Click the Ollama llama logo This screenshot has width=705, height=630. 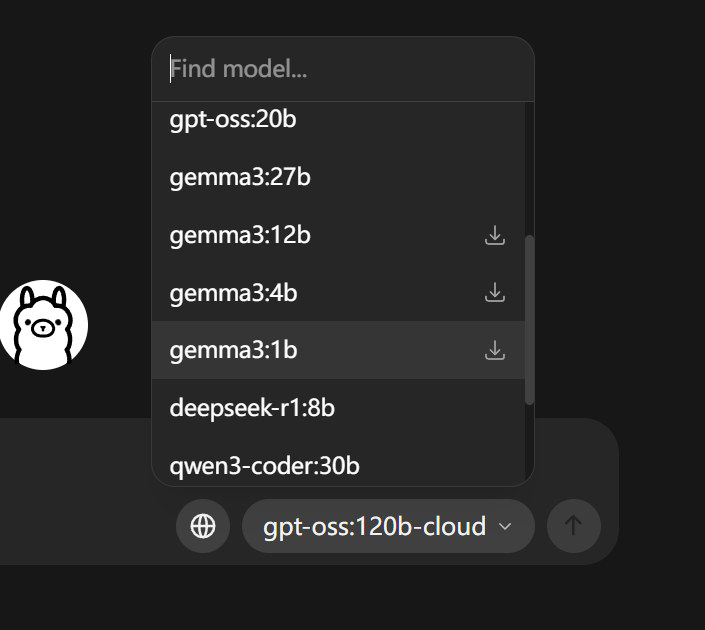pyautogui.click(x=44, y=325)
